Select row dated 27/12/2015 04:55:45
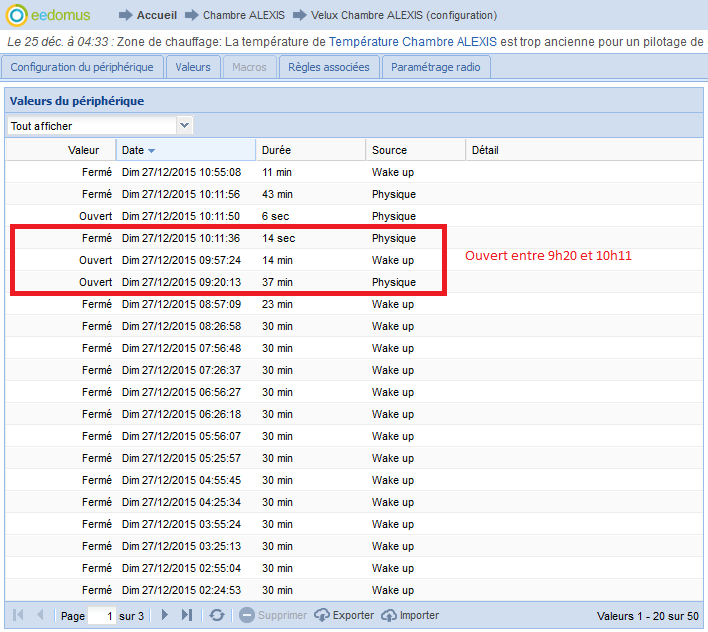The width and height of the screenshot is (708, 632). [354, 480]
